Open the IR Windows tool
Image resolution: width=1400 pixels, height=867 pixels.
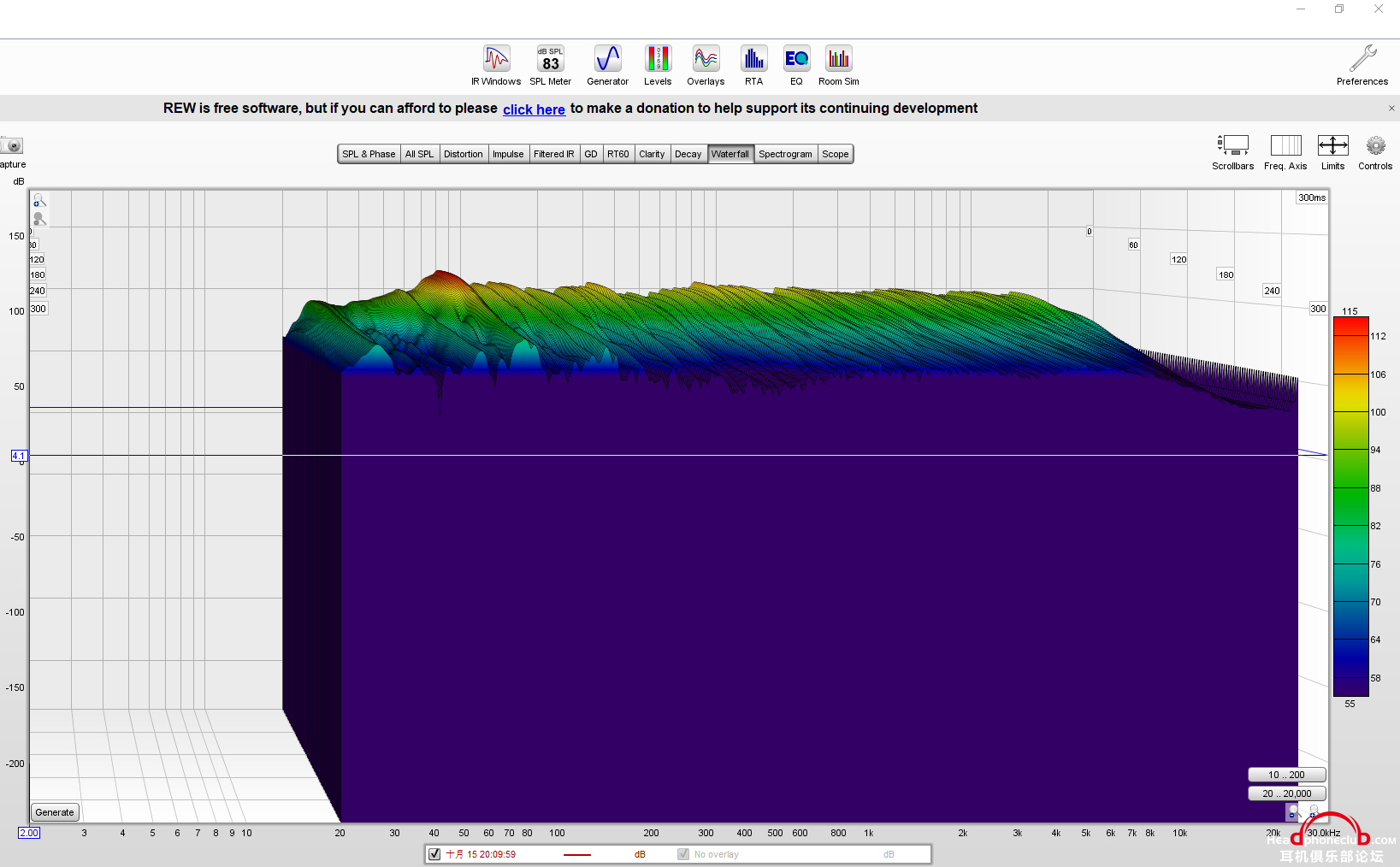click(x=496, y=65)
